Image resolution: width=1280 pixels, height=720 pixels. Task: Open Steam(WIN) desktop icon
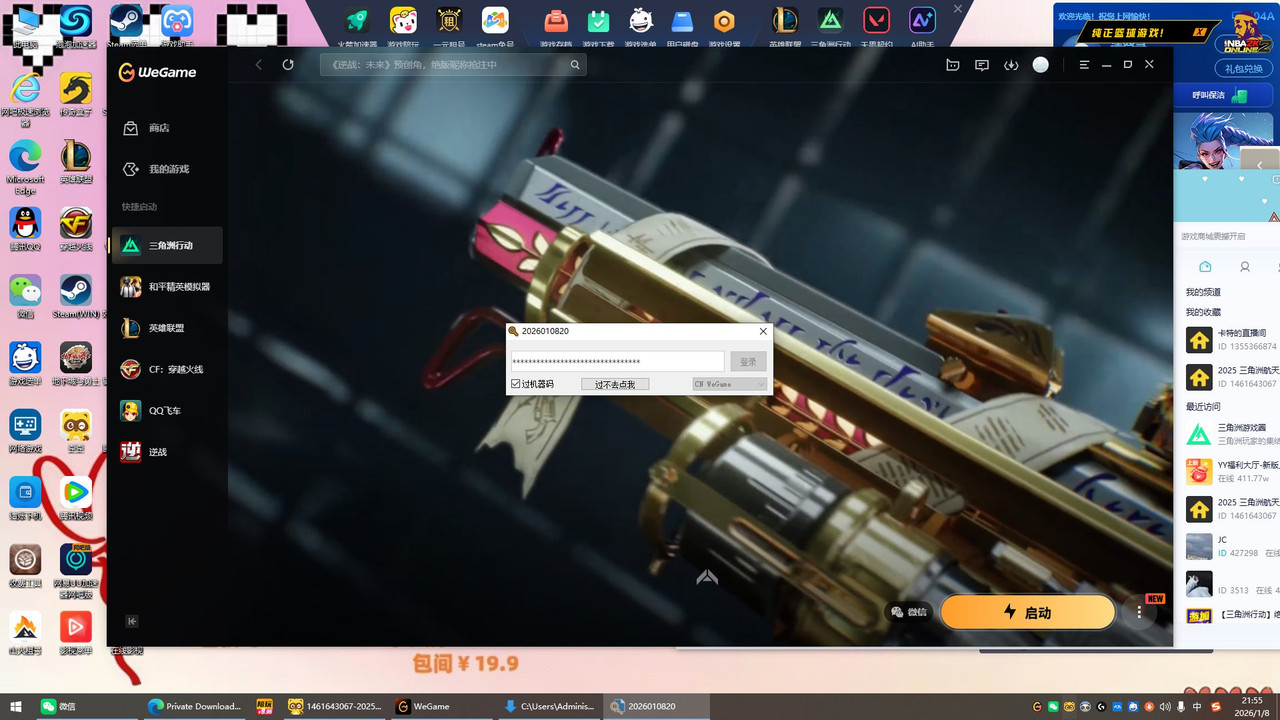click(x=76, y=296)
